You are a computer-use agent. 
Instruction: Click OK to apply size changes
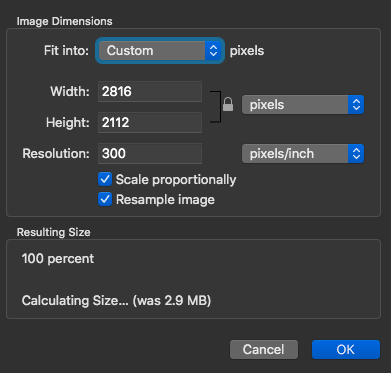(x=346, y=349)
